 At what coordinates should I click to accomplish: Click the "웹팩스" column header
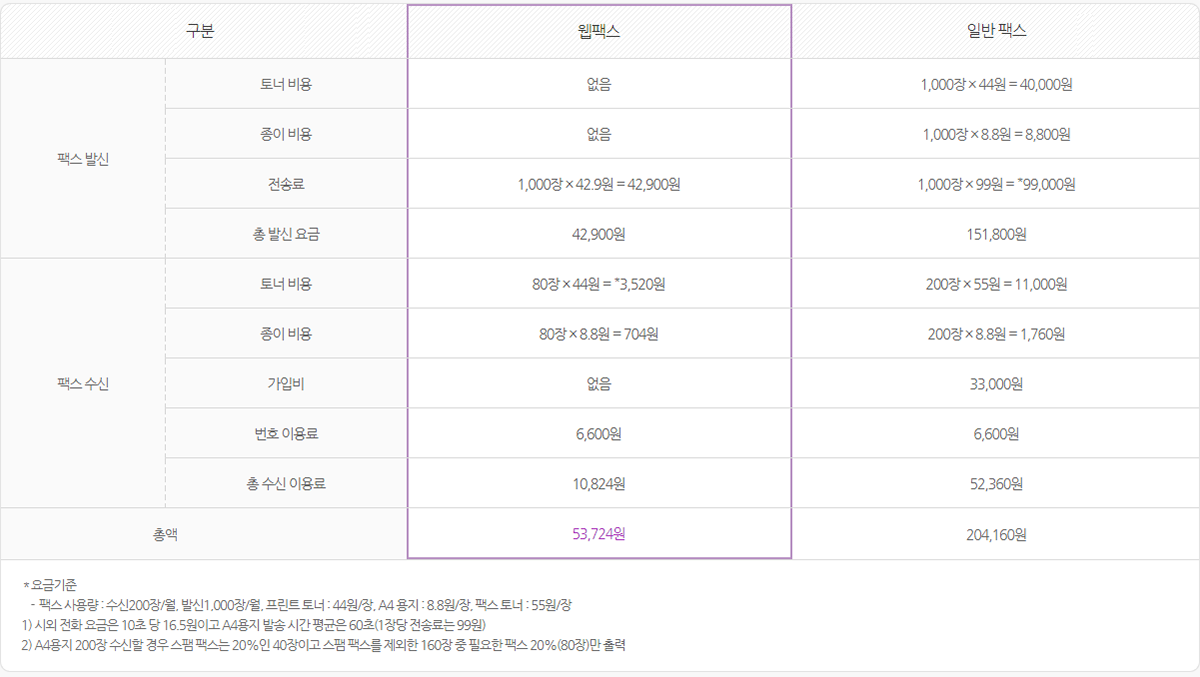click(x=599, y=31)
